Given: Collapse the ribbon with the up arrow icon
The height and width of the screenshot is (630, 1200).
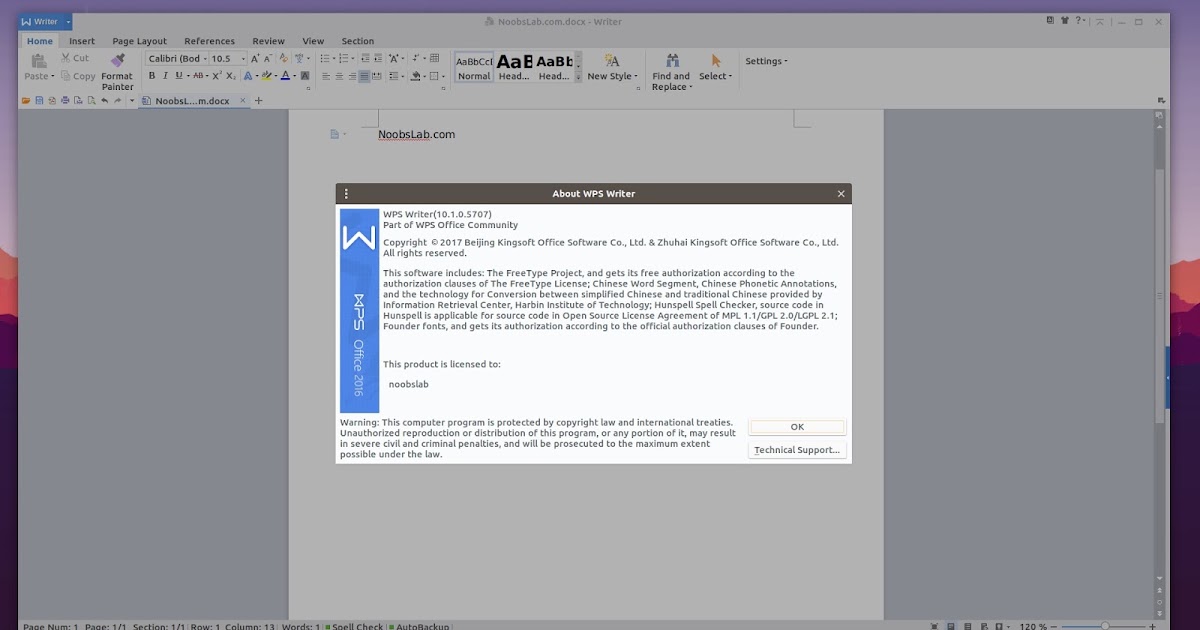Looking at the screenshot, I should [1100, 20].
